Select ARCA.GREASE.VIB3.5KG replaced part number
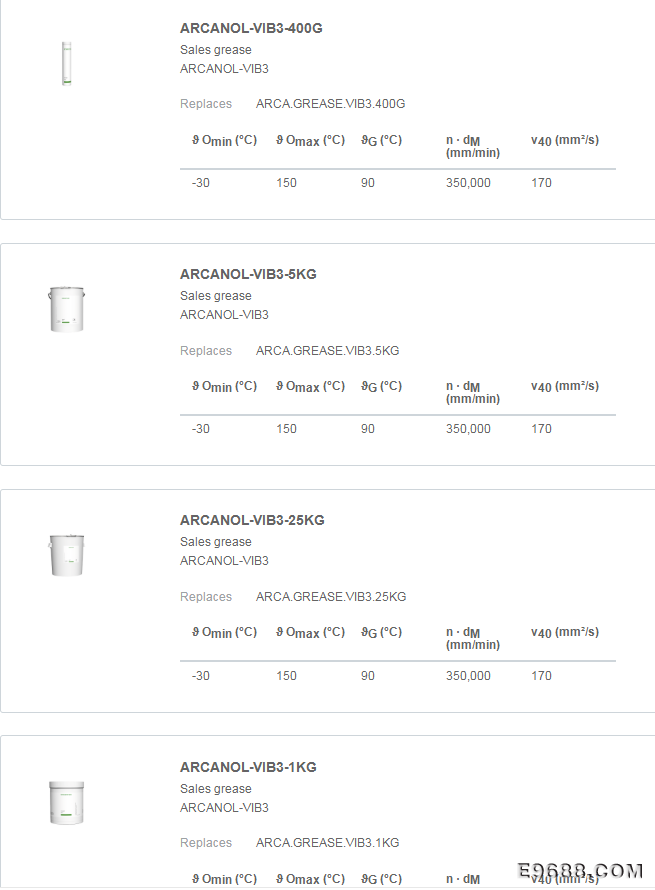 pyautogui.click(x=328, y=351)
